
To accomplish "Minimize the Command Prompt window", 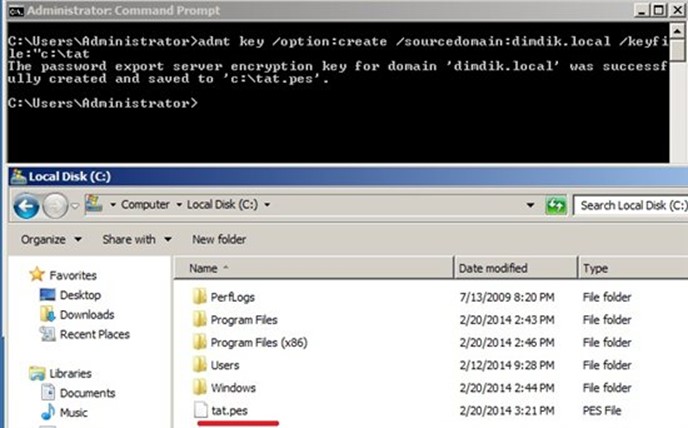I will (641, 11).
